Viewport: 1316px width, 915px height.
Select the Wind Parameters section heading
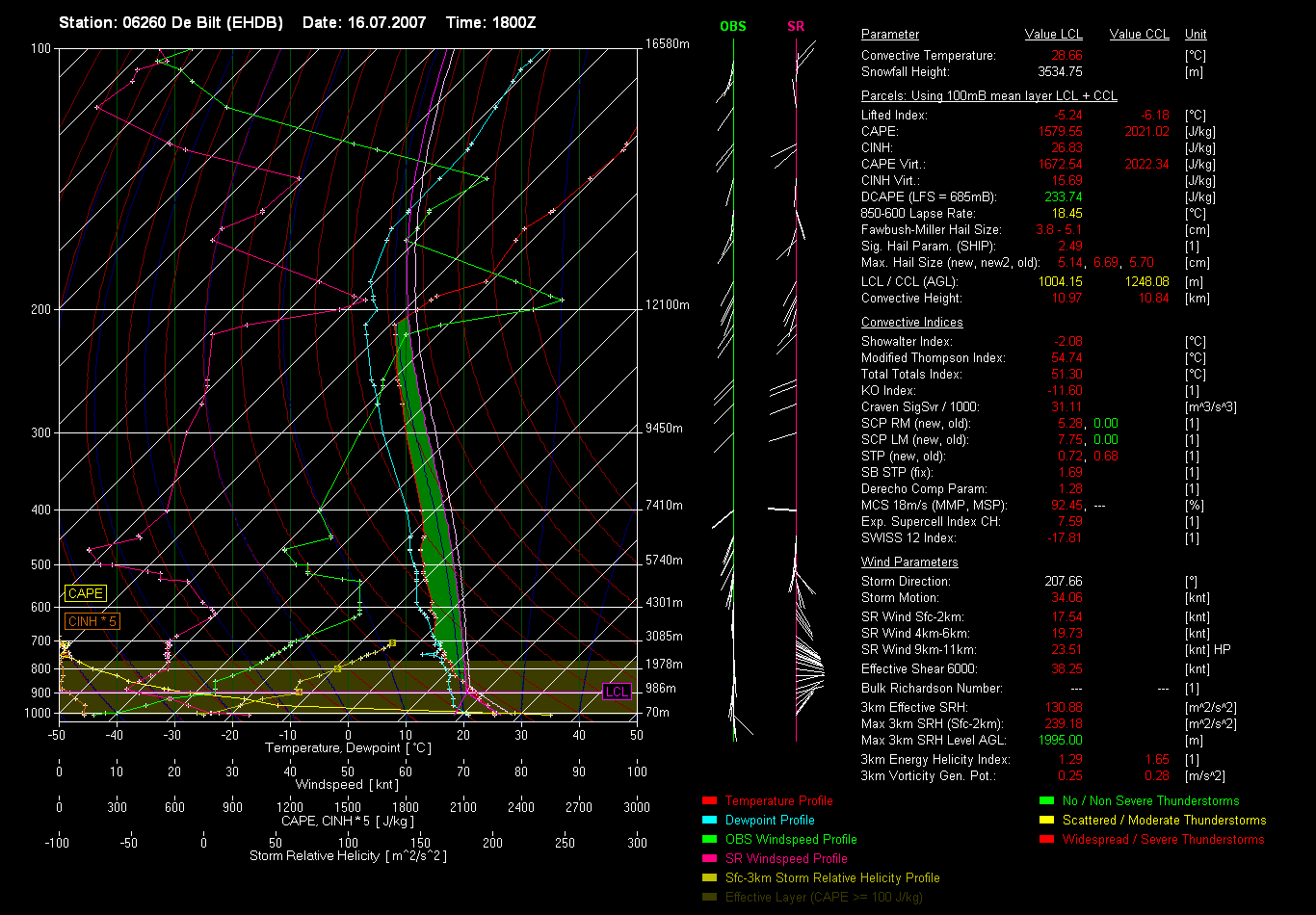909,562
